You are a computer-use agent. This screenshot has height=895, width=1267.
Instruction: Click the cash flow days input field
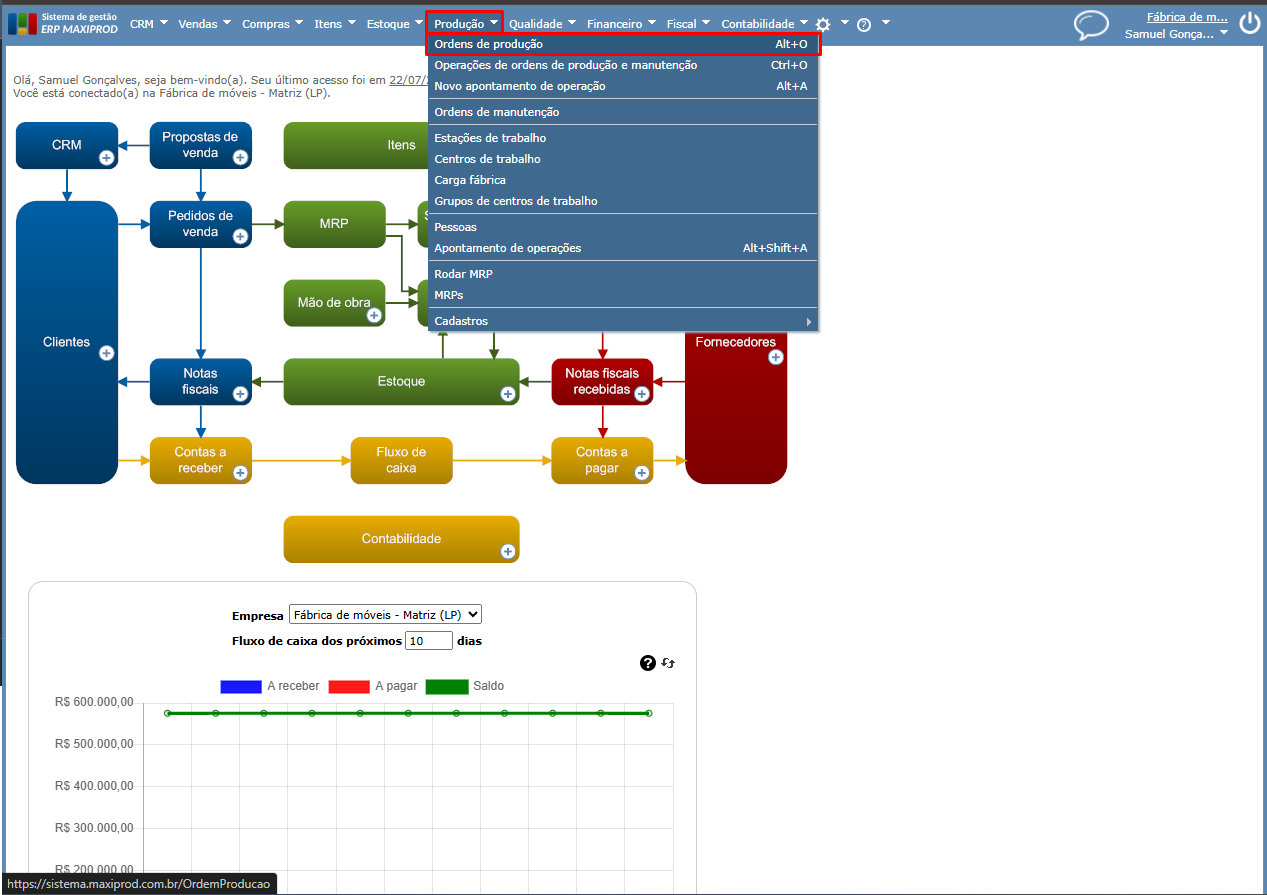tap(429, 641)
